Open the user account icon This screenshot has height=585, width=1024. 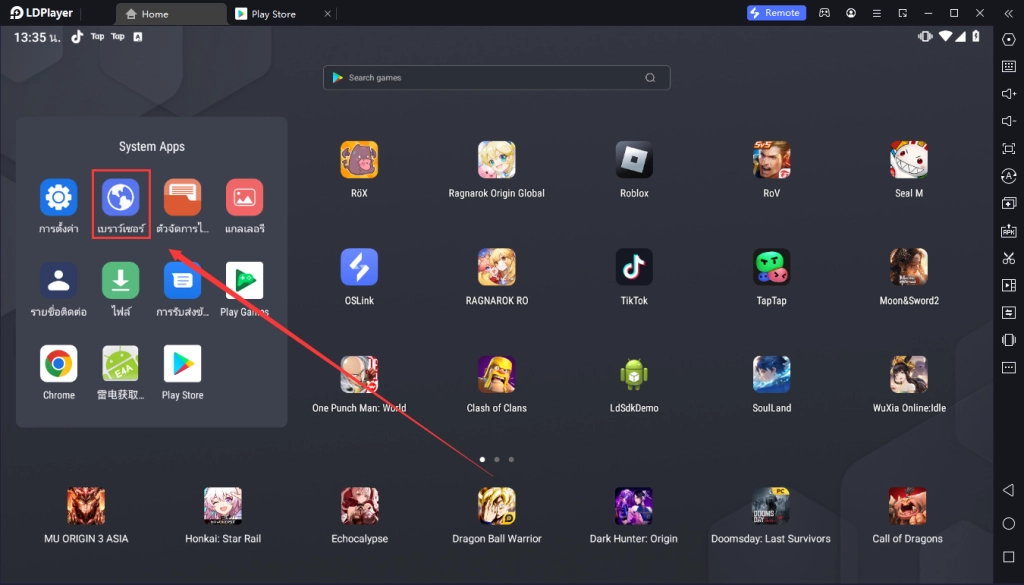click(x=851, y=13)
